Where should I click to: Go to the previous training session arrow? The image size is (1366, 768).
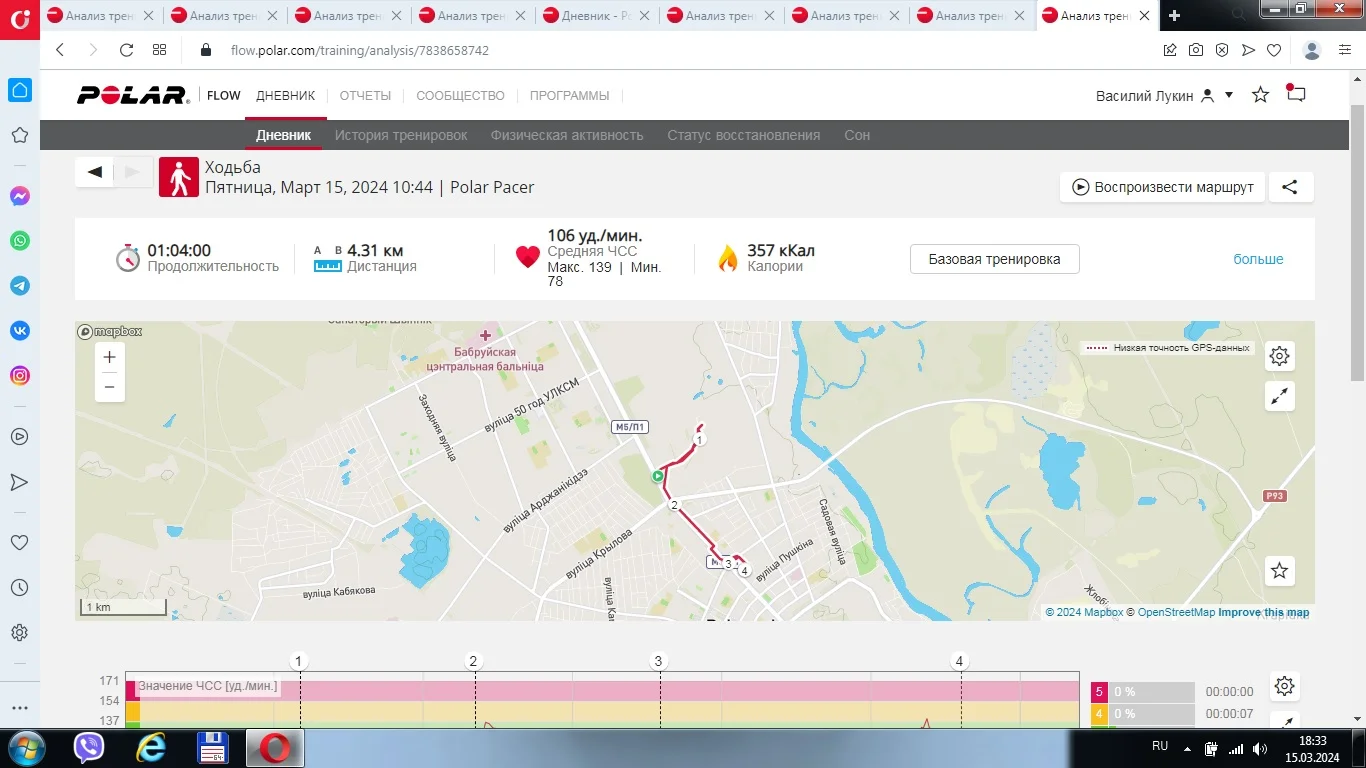pyautogui.click(x=95, y=172)
